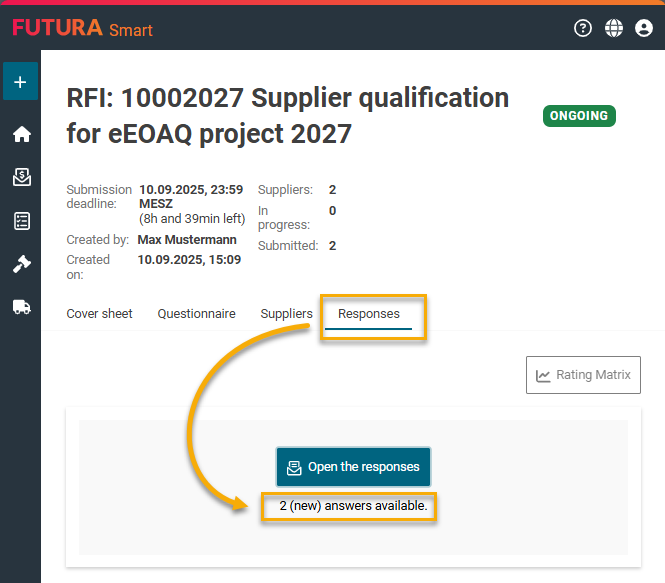Switch to the Cover sheet tab

coord(99,314)
